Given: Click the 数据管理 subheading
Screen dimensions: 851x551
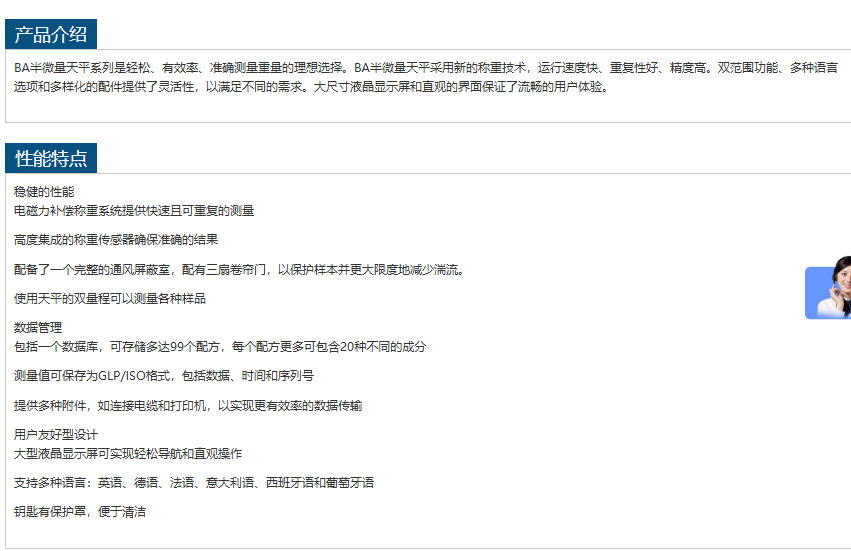Looking at the screenshot, I should [38, 328].
